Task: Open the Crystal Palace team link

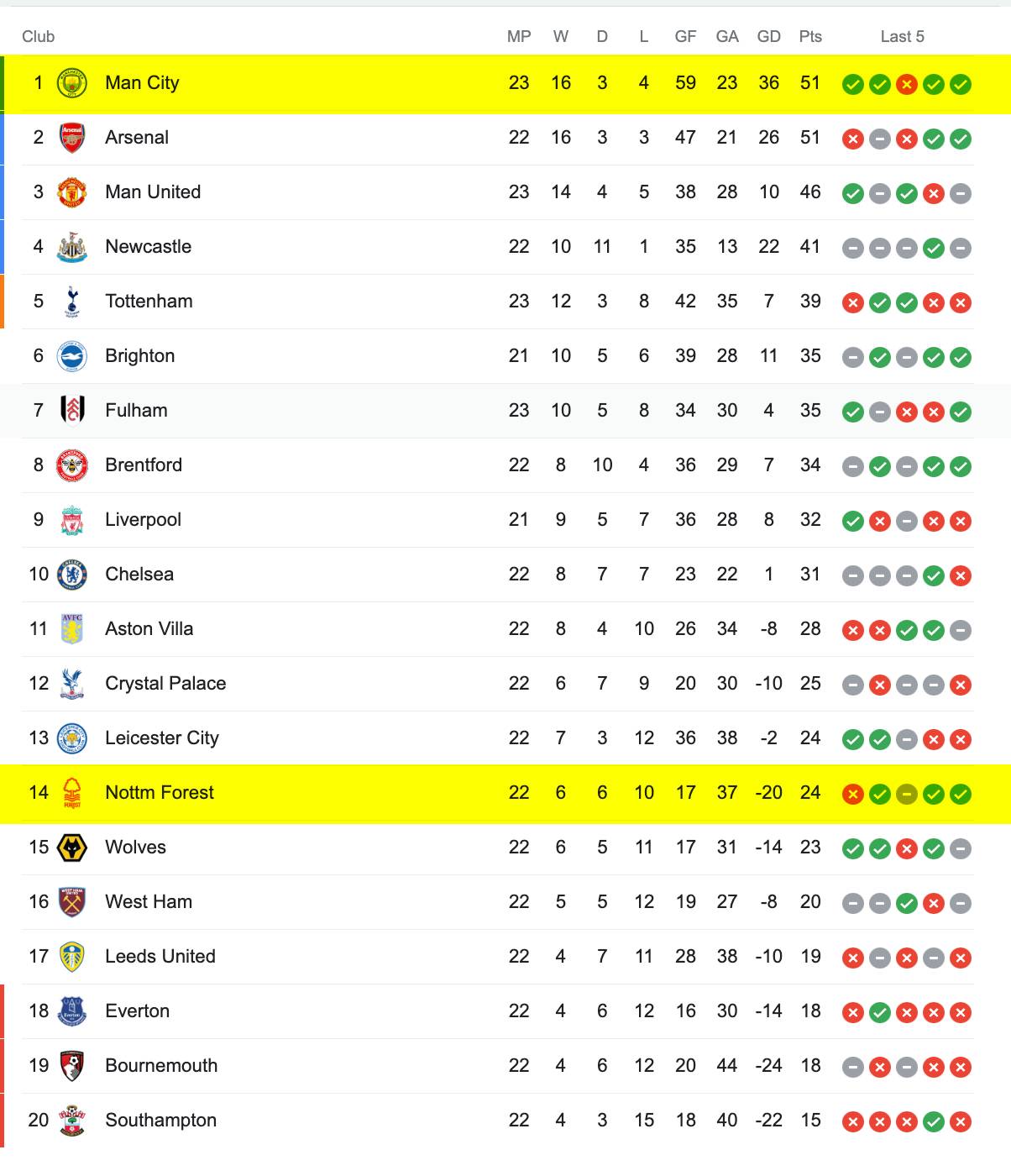Action: (x=165, y=684)
